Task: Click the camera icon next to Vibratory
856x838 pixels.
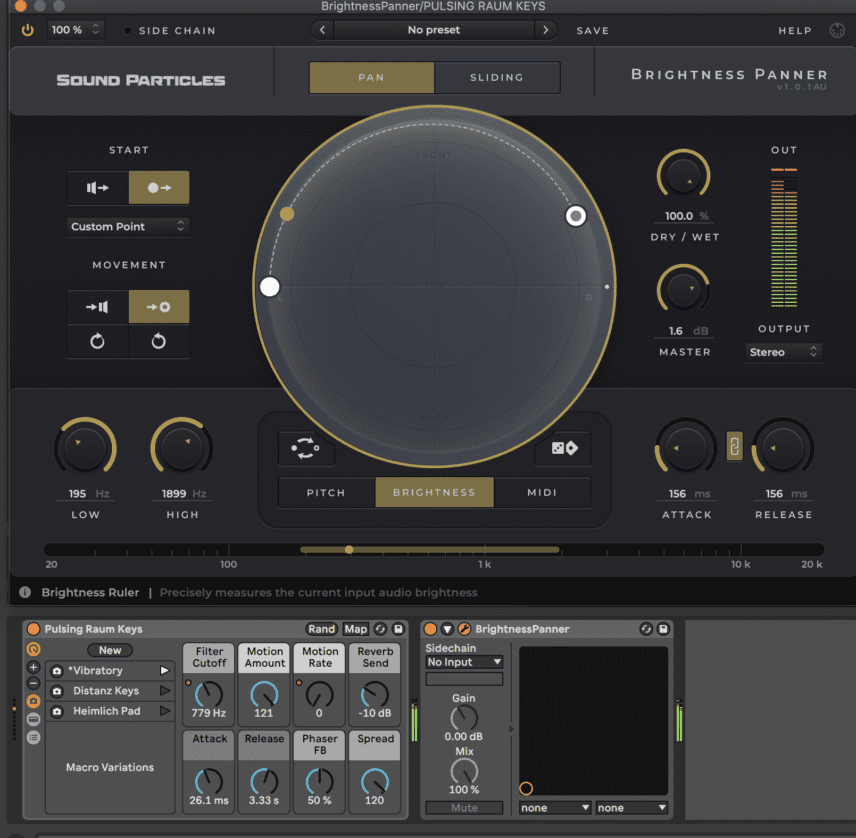Action: coord(57,670)
